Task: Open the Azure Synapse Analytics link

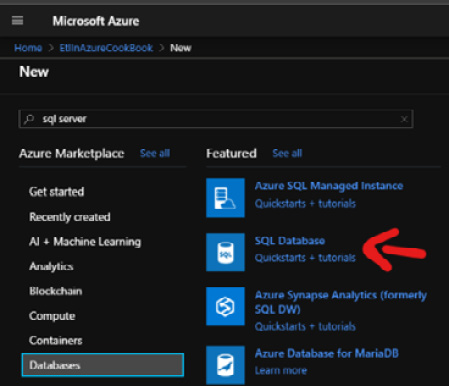Action: (341, 302)
